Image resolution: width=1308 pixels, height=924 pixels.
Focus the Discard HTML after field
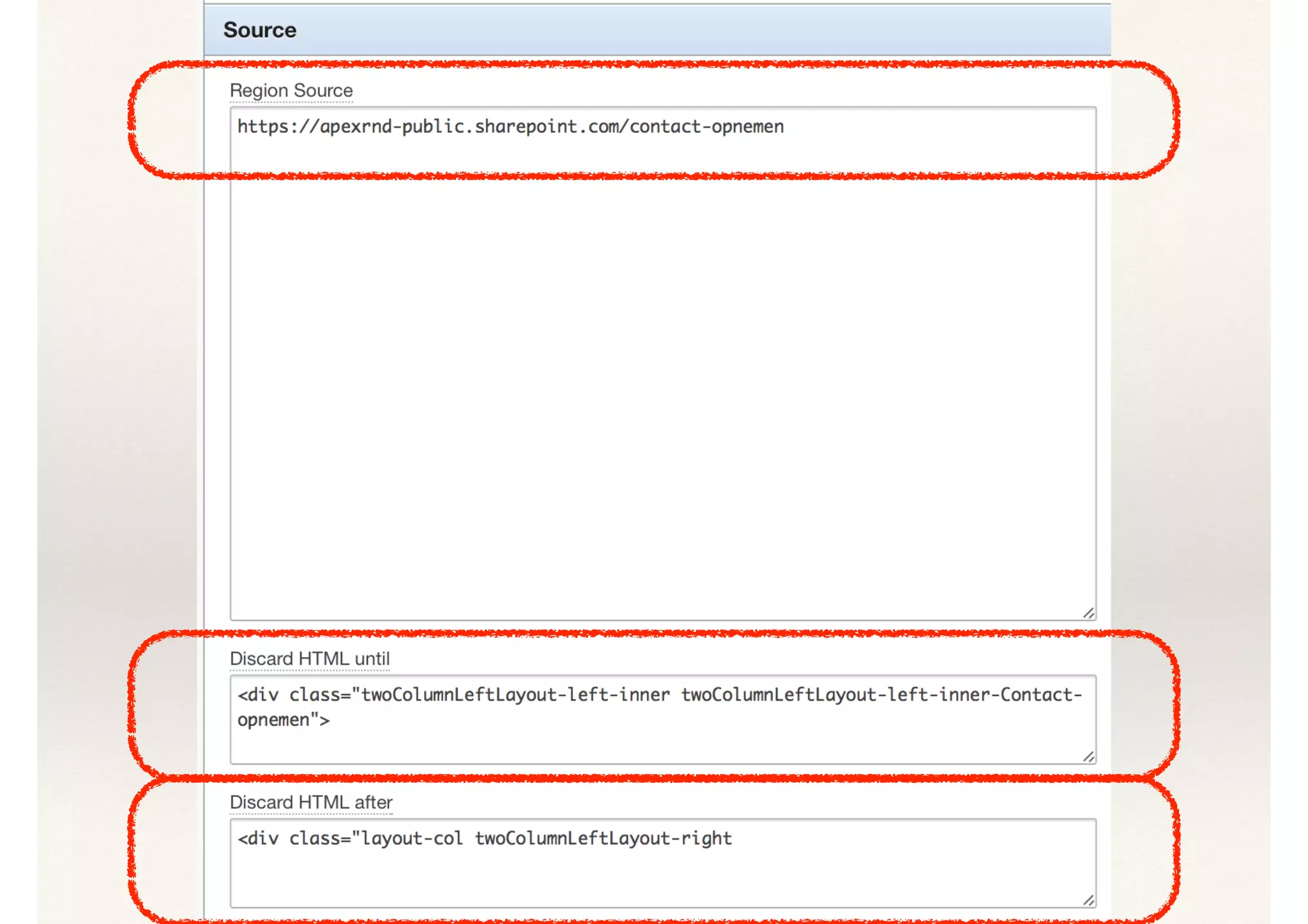662,875
